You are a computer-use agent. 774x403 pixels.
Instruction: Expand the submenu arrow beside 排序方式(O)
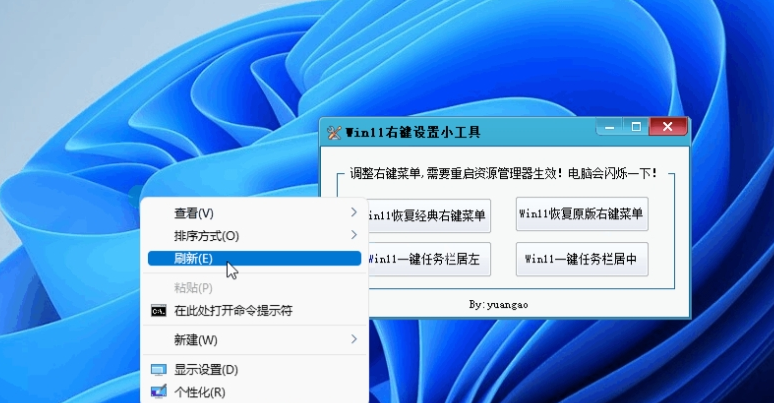click(x=354, y=235)
